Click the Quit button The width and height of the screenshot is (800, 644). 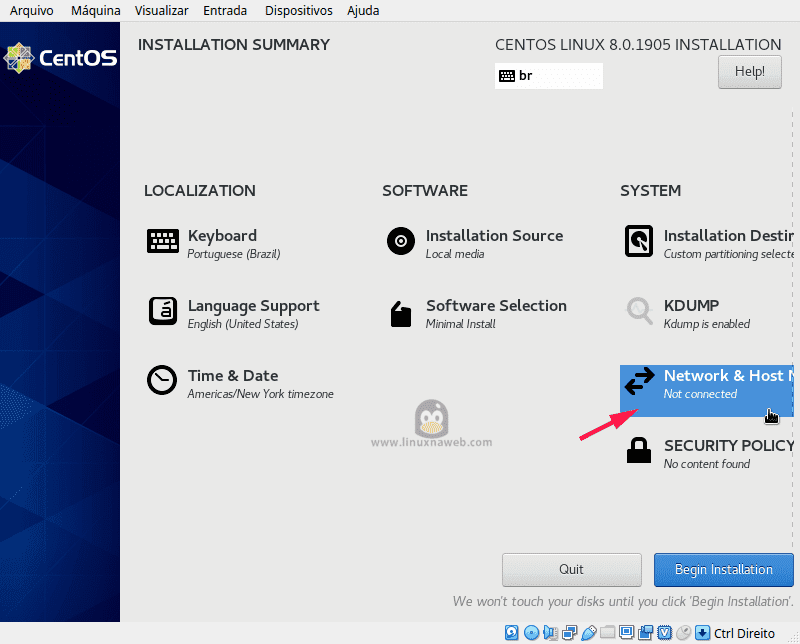(x=571, y=569)
